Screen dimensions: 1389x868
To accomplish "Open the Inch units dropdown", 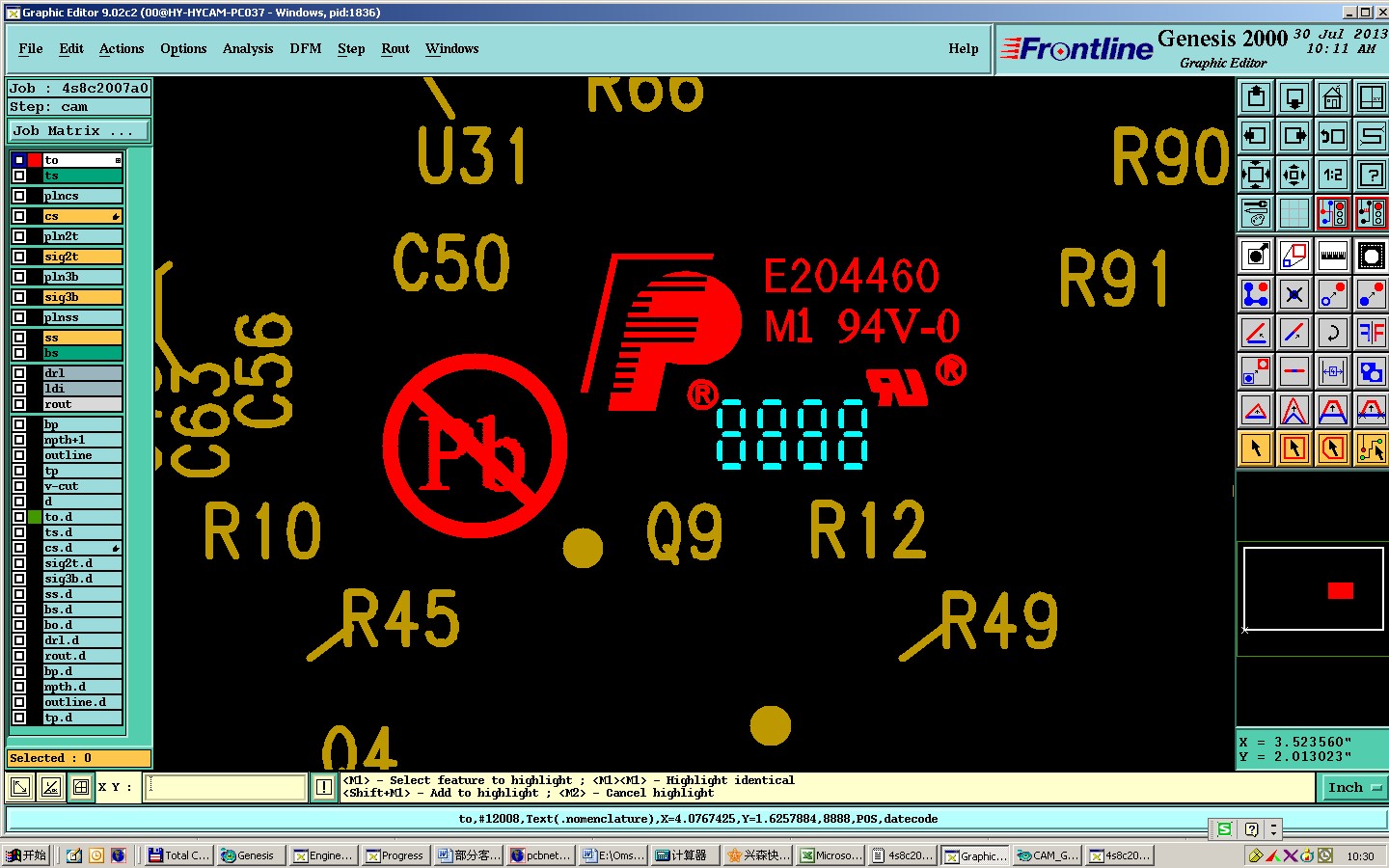I will [x=1353, y=788].
